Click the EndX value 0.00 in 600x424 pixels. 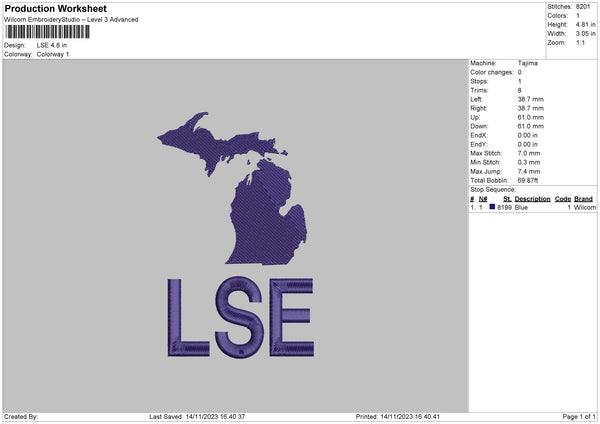[527, 135]
